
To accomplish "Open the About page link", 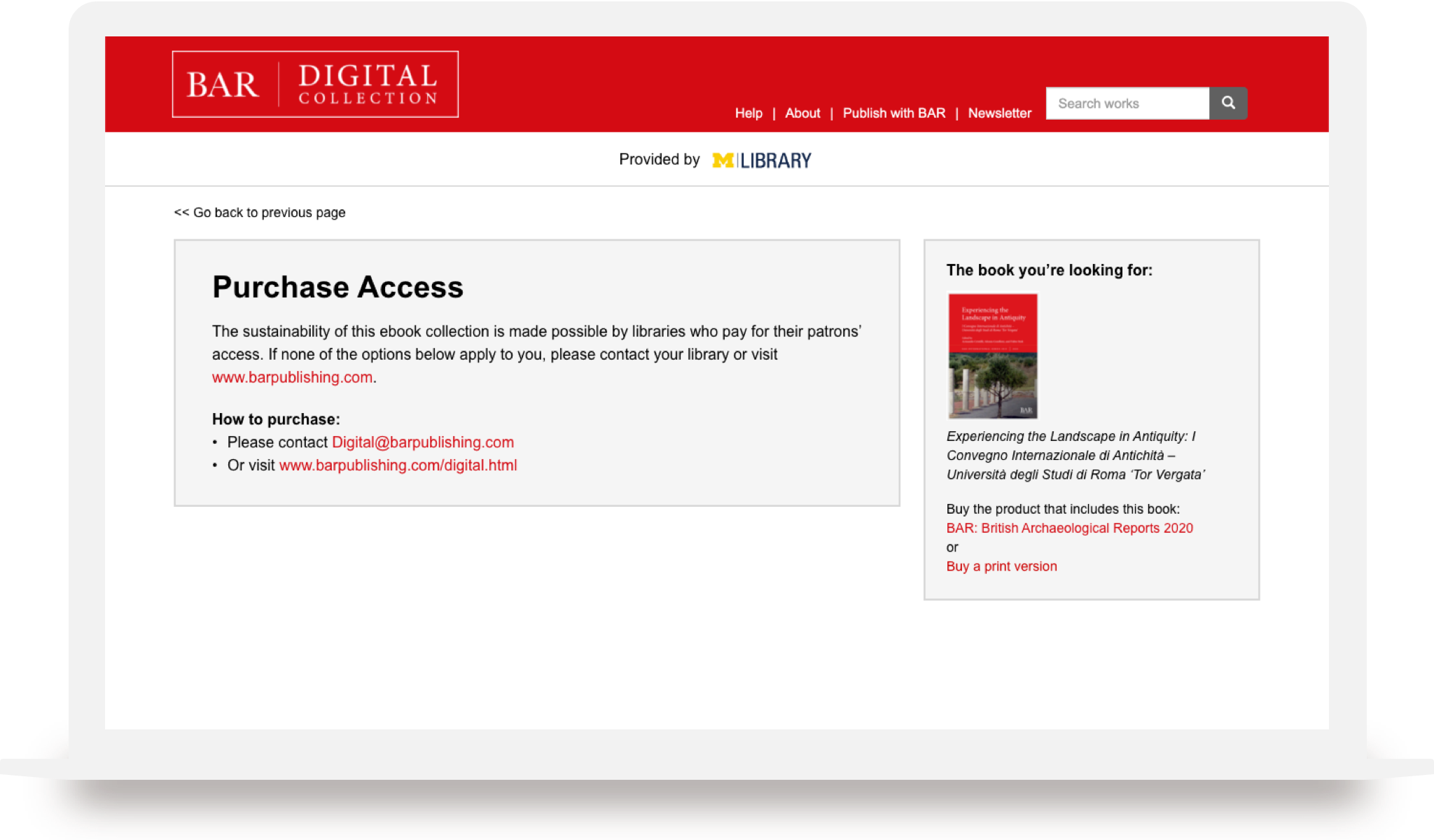I will [802, 113].
